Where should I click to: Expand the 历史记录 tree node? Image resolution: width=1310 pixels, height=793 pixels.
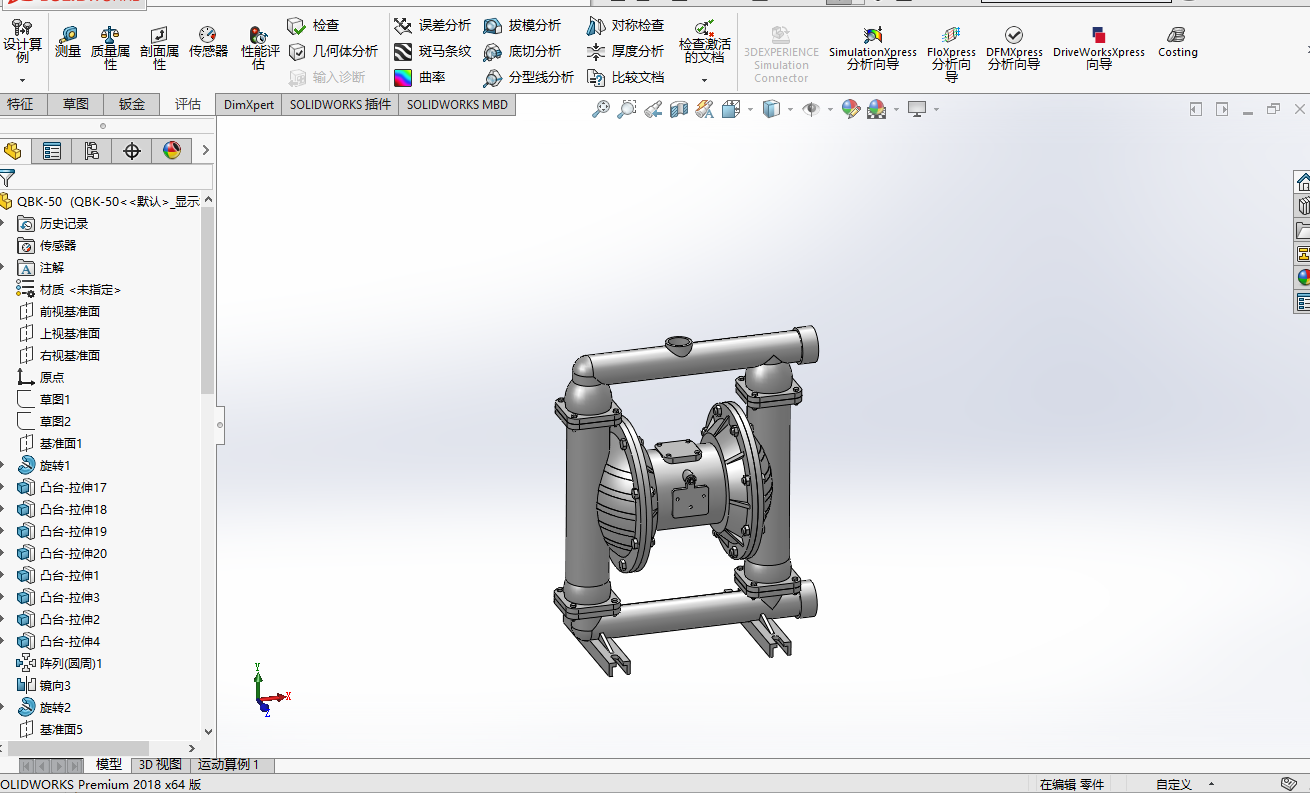3,224
